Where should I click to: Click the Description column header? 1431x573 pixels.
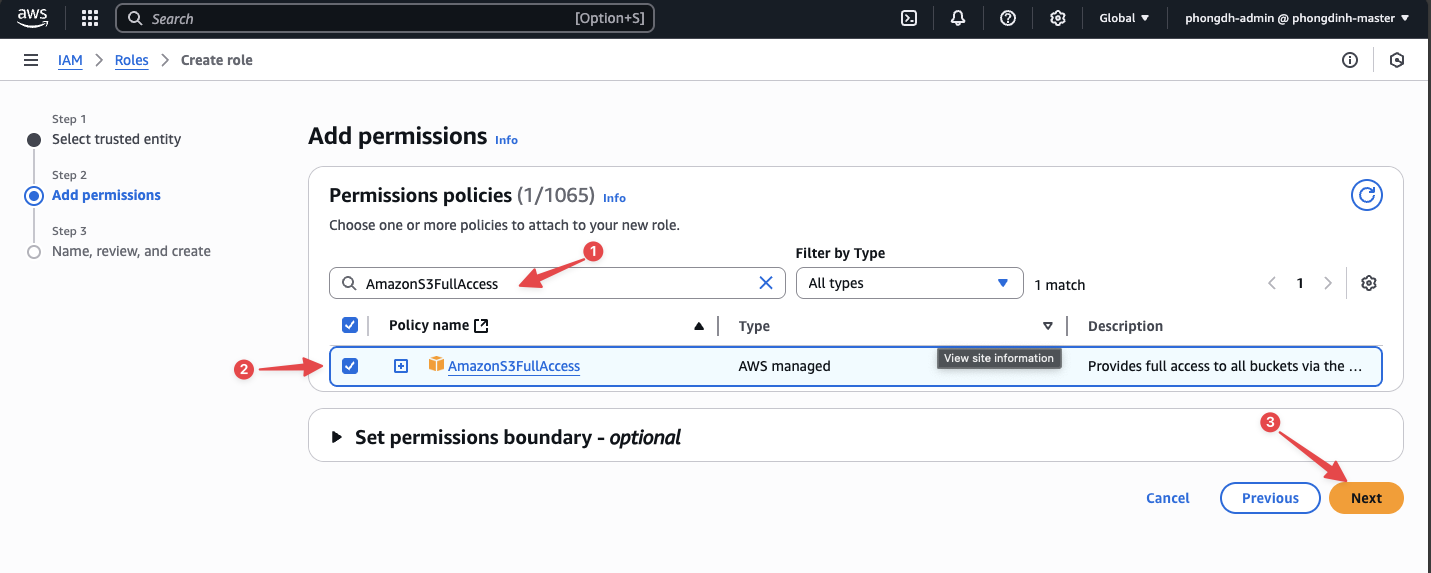pyautogui.click(x=1125, y=326)
